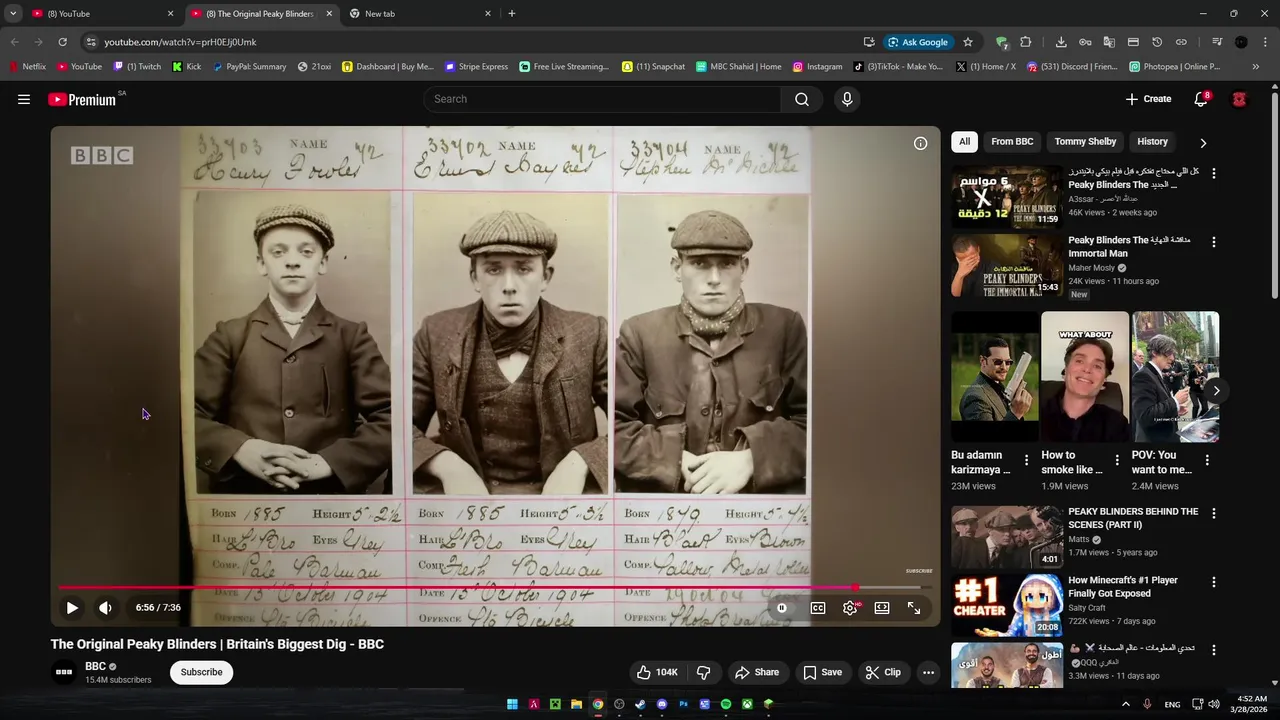Open the 'How to smoke like' short
Screen dimensions: 1280x720
tap(1085, 377)
